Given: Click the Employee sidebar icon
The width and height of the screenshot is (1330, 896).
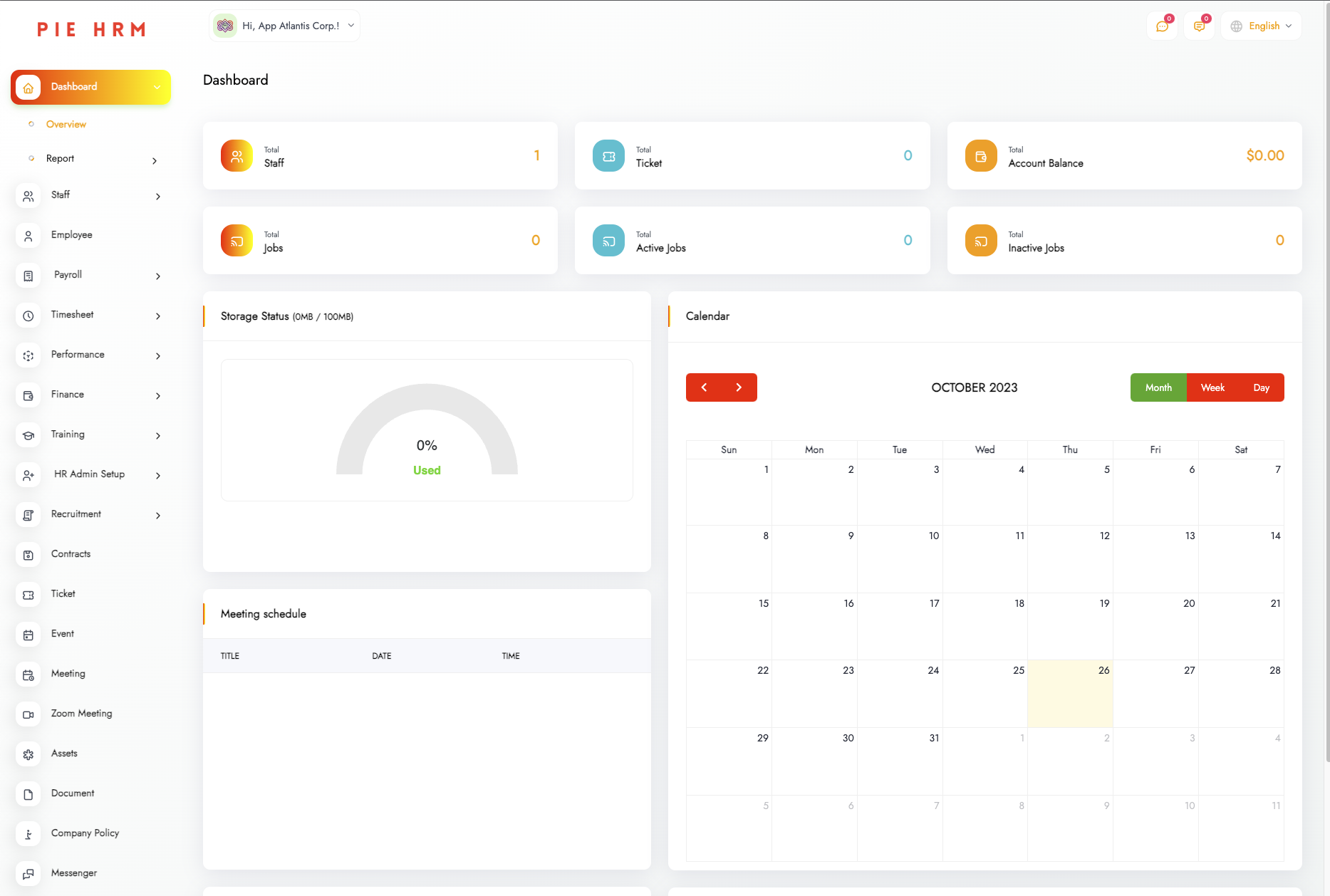Looking at the screenshot, I should [x=28, y=236].
